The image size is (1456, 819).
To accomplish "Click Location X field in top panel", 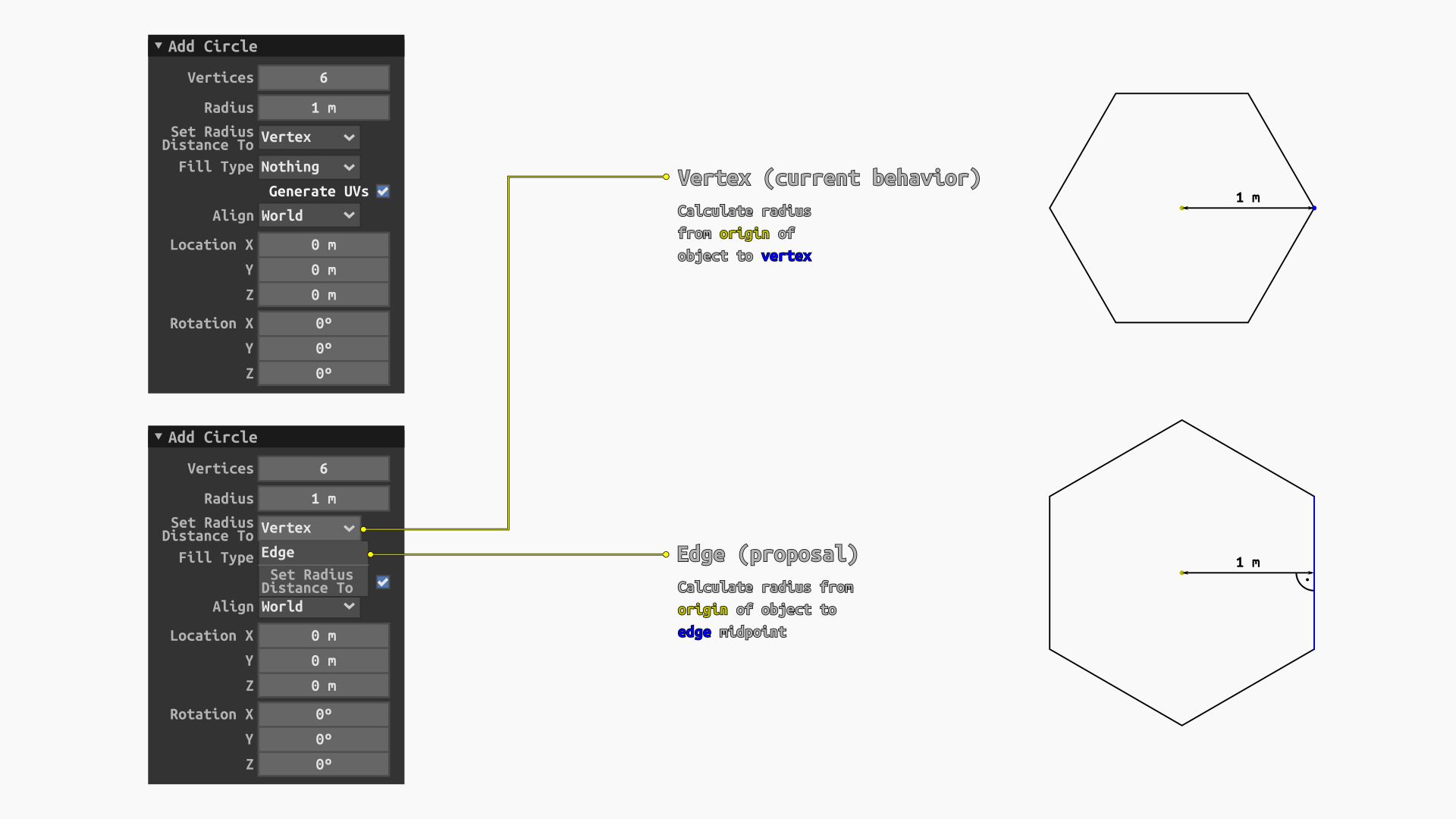I will click(x=324, y=245).
